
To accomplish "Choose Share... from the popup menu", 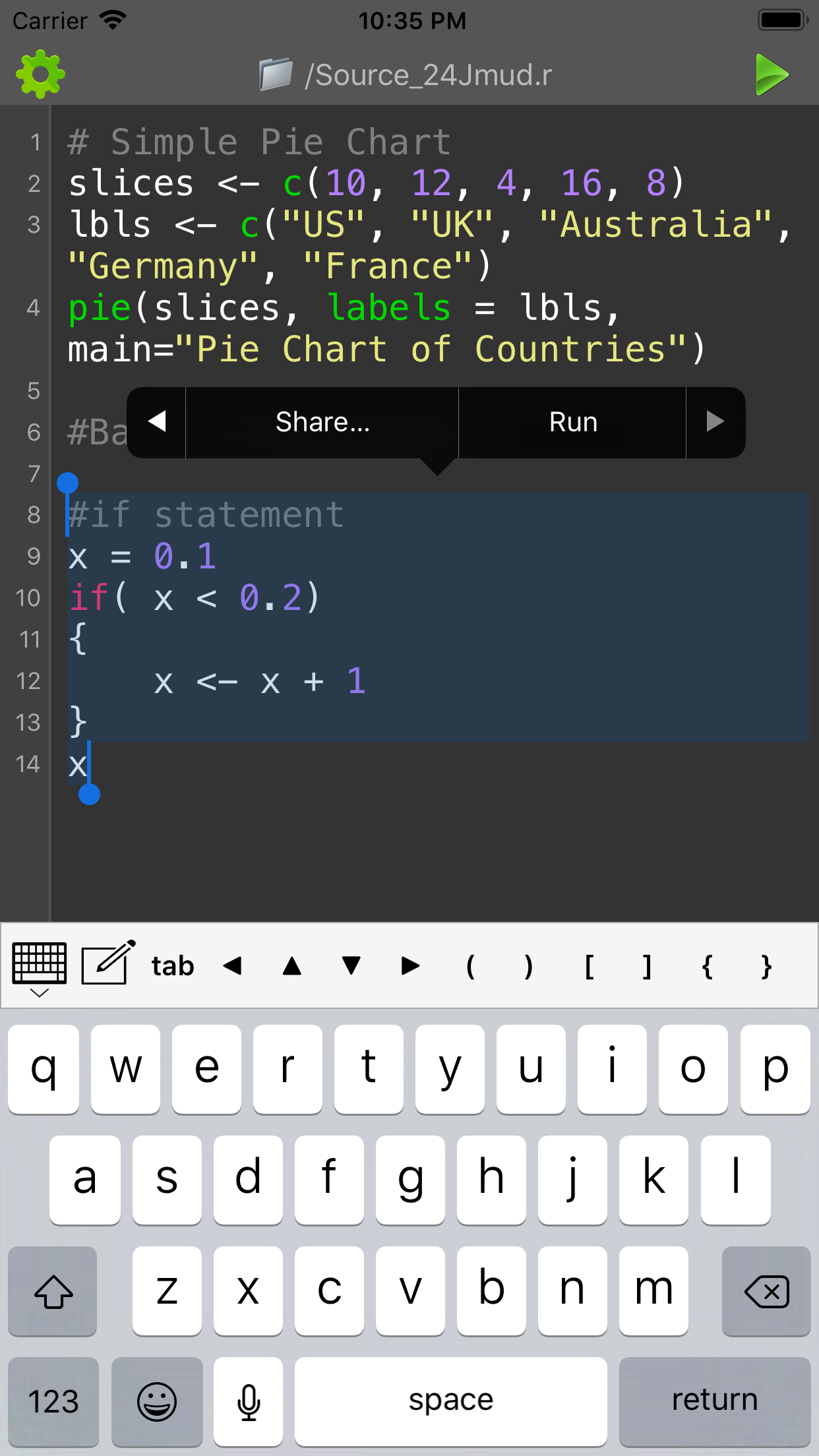I will [322, 422].
